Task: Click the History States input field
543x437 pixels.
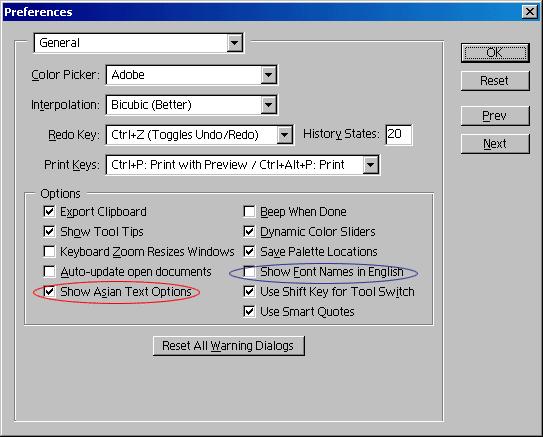Action: pyautogui.click(x=399, y=134)
